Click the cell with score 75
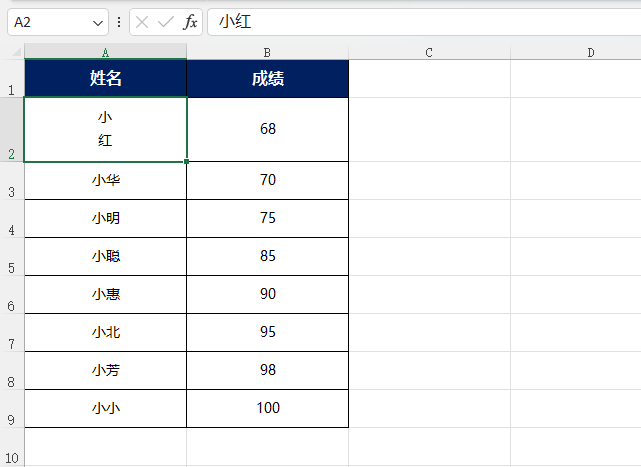 coord(267,219)
